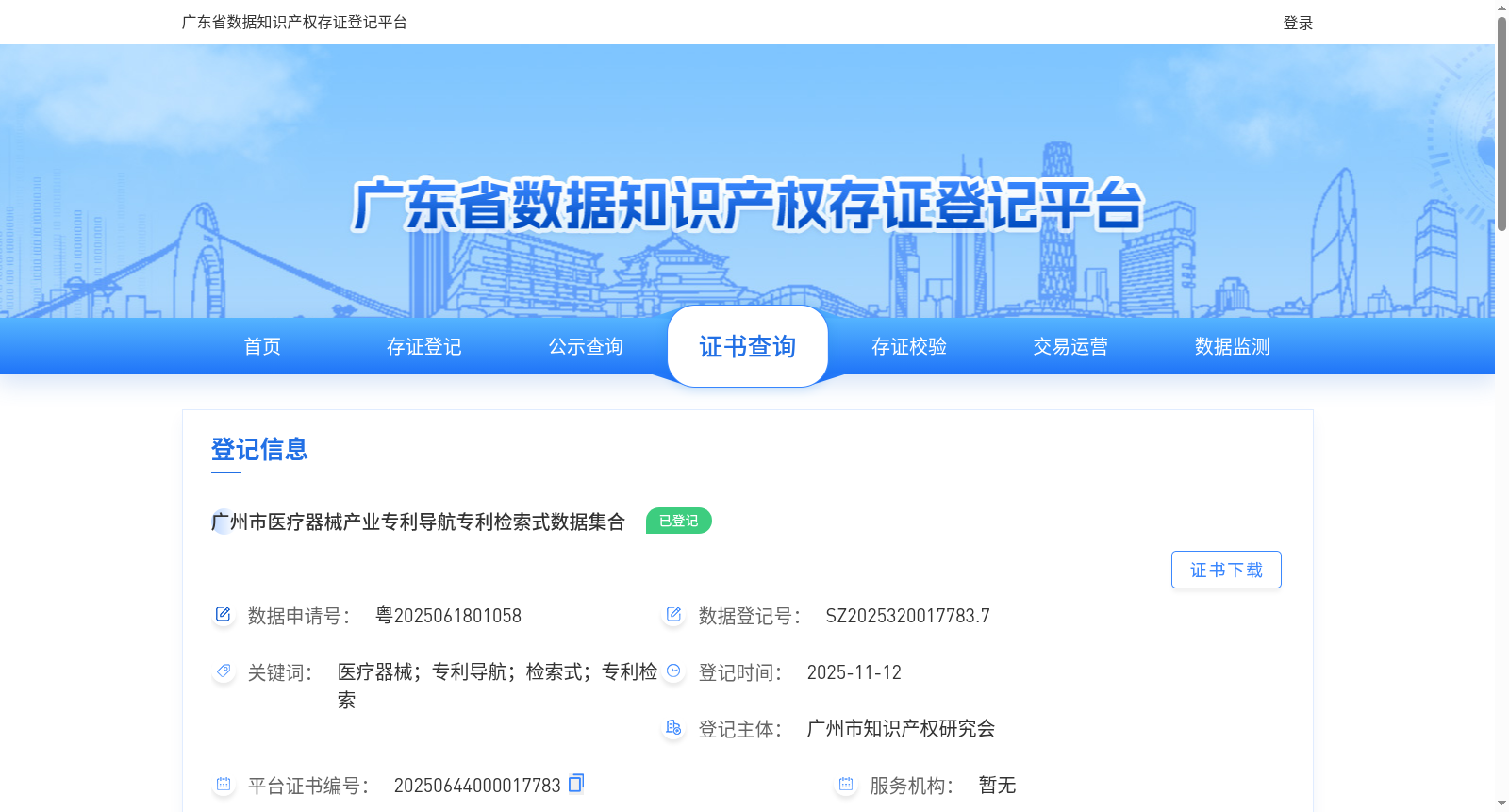
Task: Click the calendar icon beside 平台证书编号
Action: (x=224, y=785)
